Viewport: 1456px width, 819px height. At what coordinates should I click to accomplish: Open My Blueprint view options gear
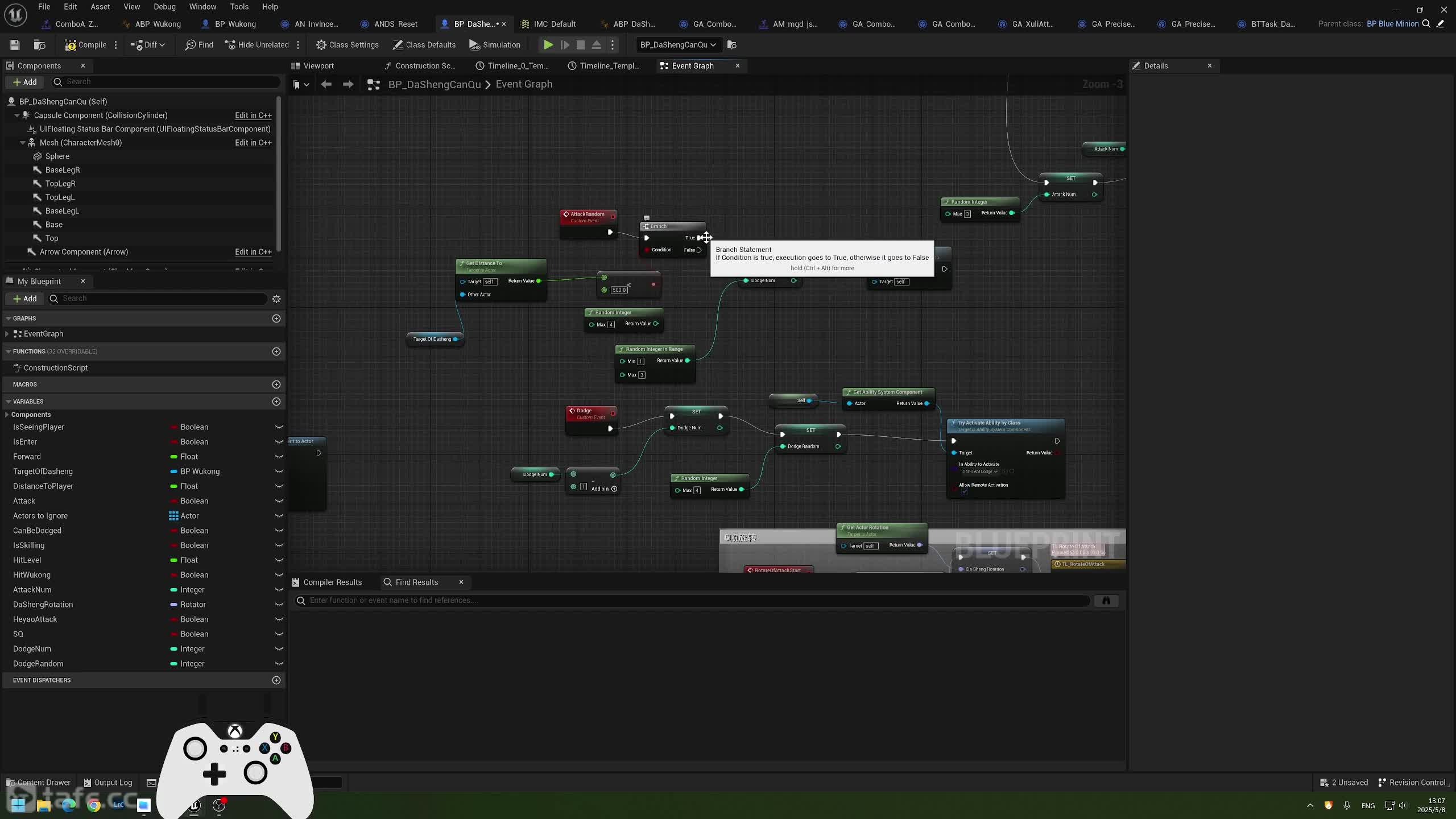tap(276, 299)
